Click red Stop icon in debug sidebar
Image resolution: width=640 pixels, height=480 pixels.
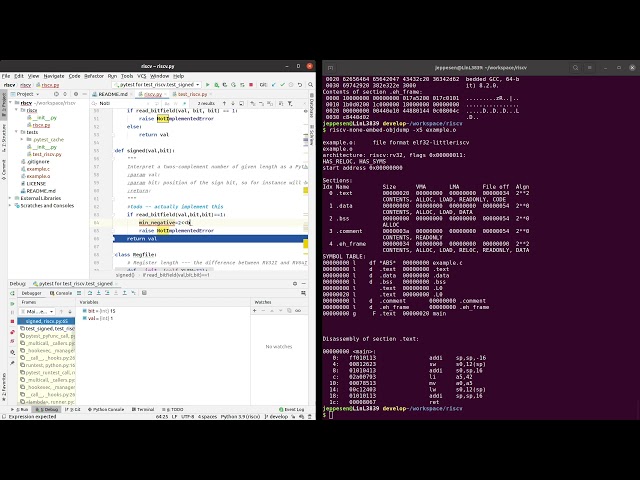point(12,322)
